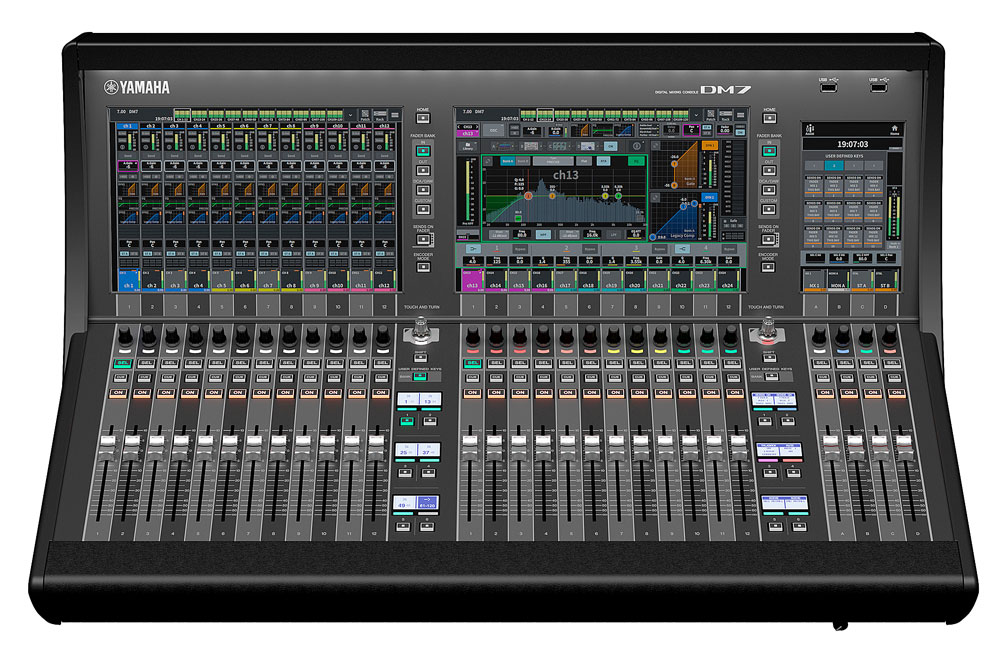Push the SHIFT key in the center bay
Screen dimensions: 1000x651
pyautogui.click(x=769, y=358)
